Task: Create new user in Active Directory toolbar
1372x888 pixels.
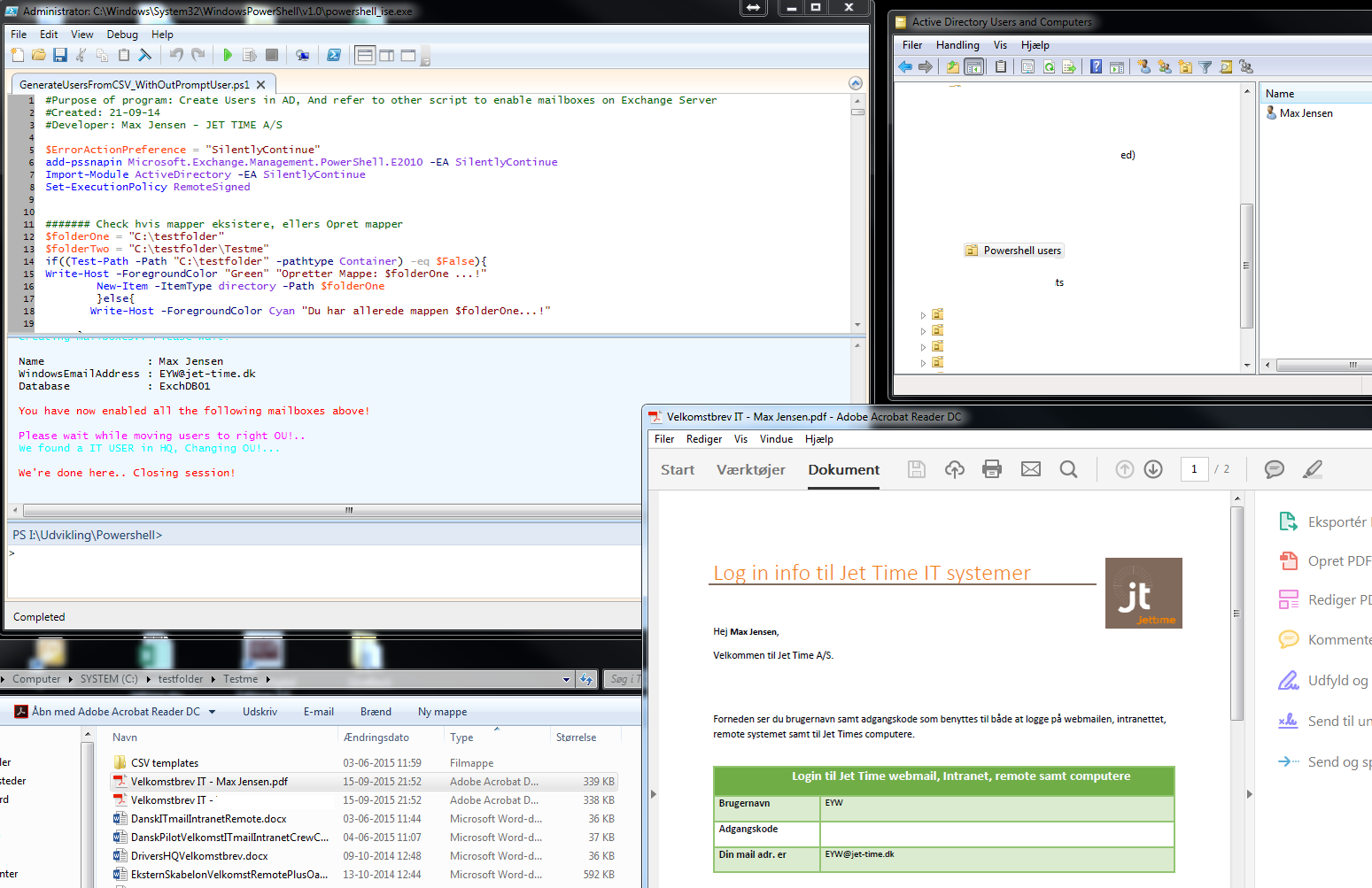Action: pos(1143,67)
